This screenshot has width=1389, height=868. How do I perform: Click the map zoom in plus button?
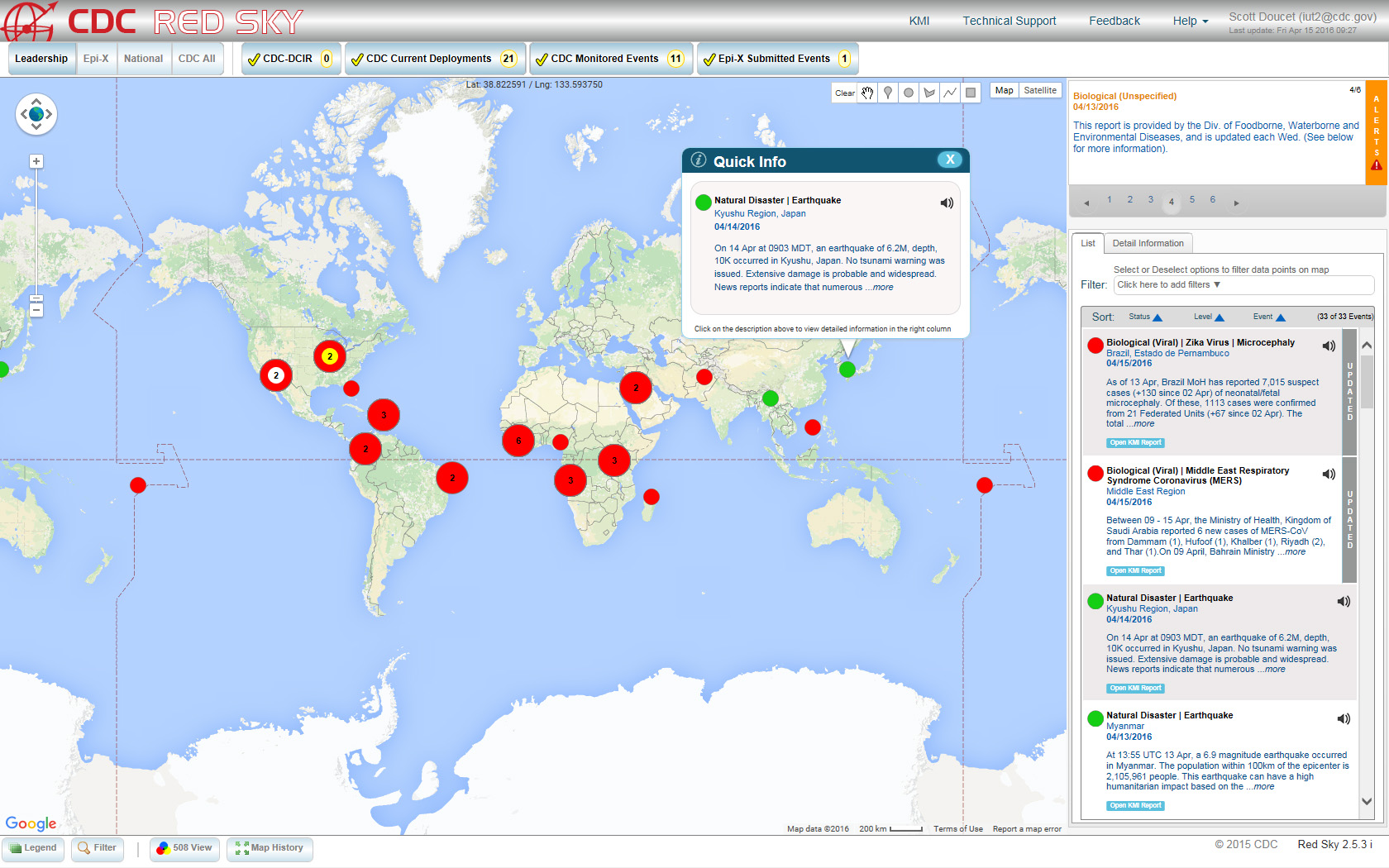pos(36,162)
